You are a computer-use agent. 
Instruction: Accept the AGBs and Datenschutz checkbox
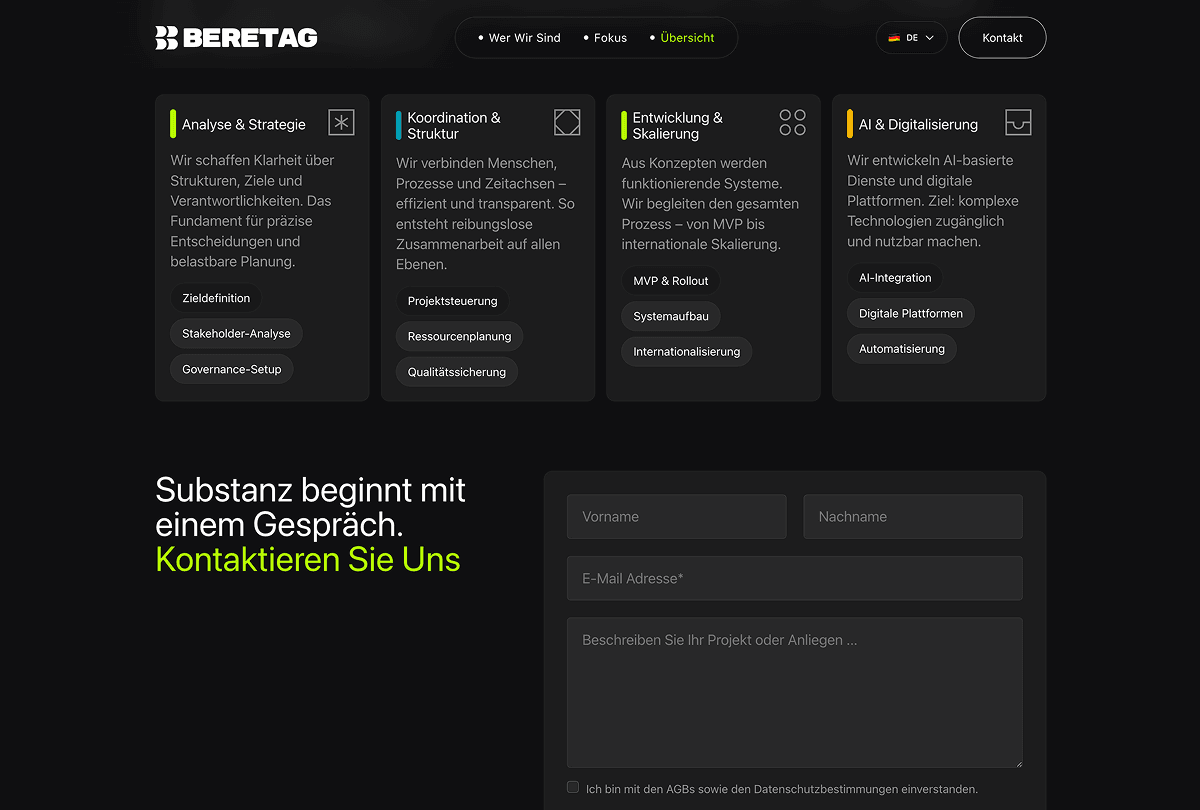click(x=573, y=787)
